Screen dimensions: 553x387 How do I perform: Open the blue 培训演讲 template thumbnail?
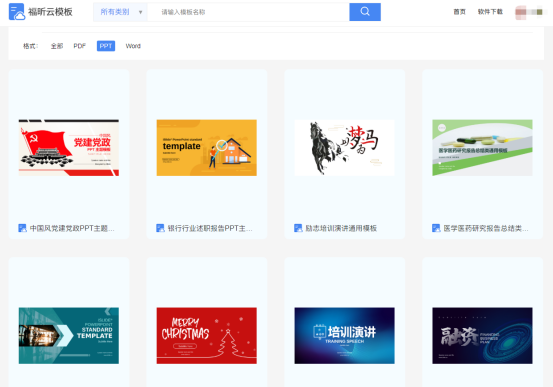click(345, 335)
